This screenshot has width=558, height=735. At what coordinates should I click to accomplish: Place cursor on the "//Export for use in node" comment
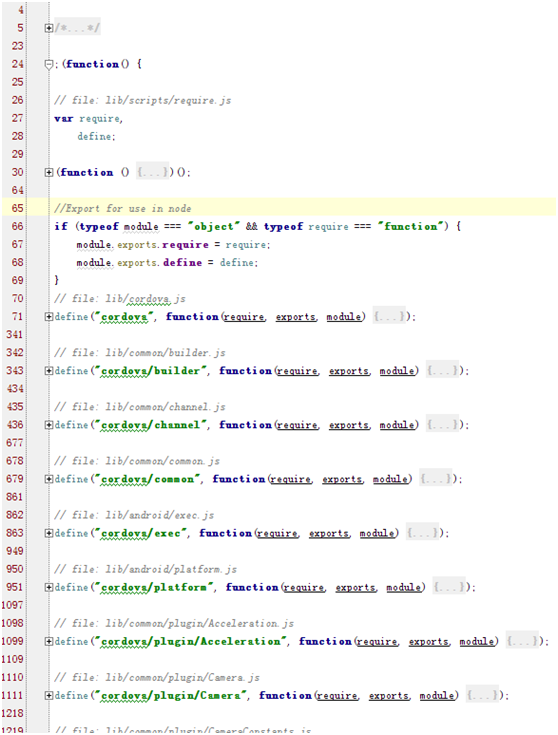[x=123, y=209]
